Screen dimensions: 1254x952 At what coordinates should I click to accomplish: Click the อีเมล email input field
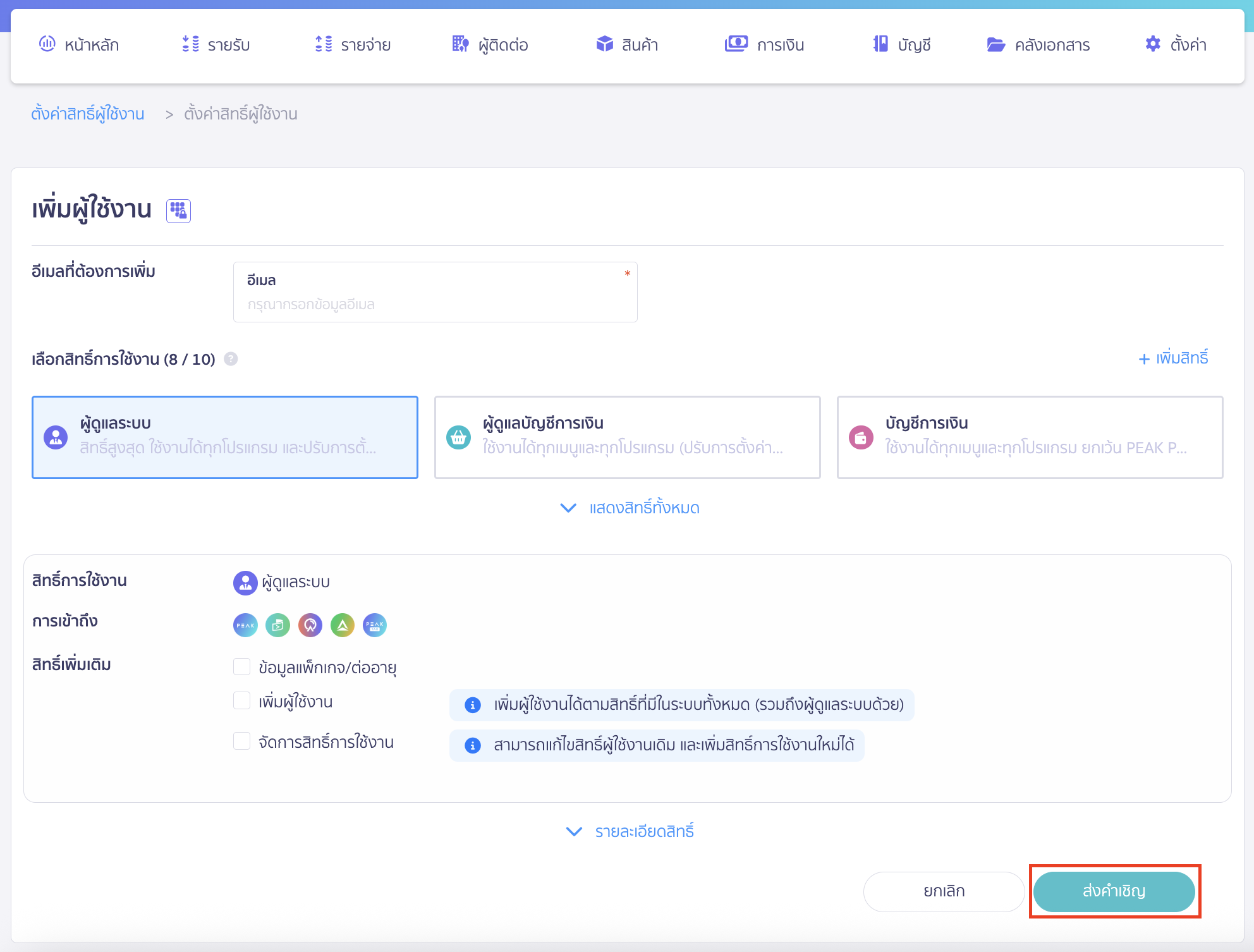(435, 303)
